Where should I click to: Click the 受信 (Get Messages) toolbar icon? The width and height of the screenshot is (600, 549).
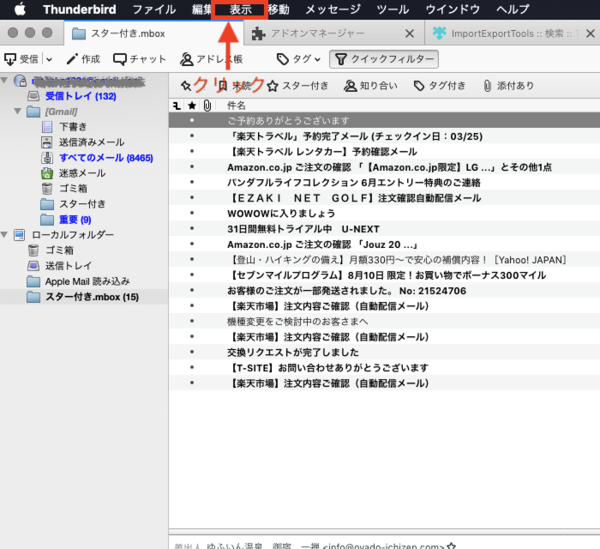(11, 59)
